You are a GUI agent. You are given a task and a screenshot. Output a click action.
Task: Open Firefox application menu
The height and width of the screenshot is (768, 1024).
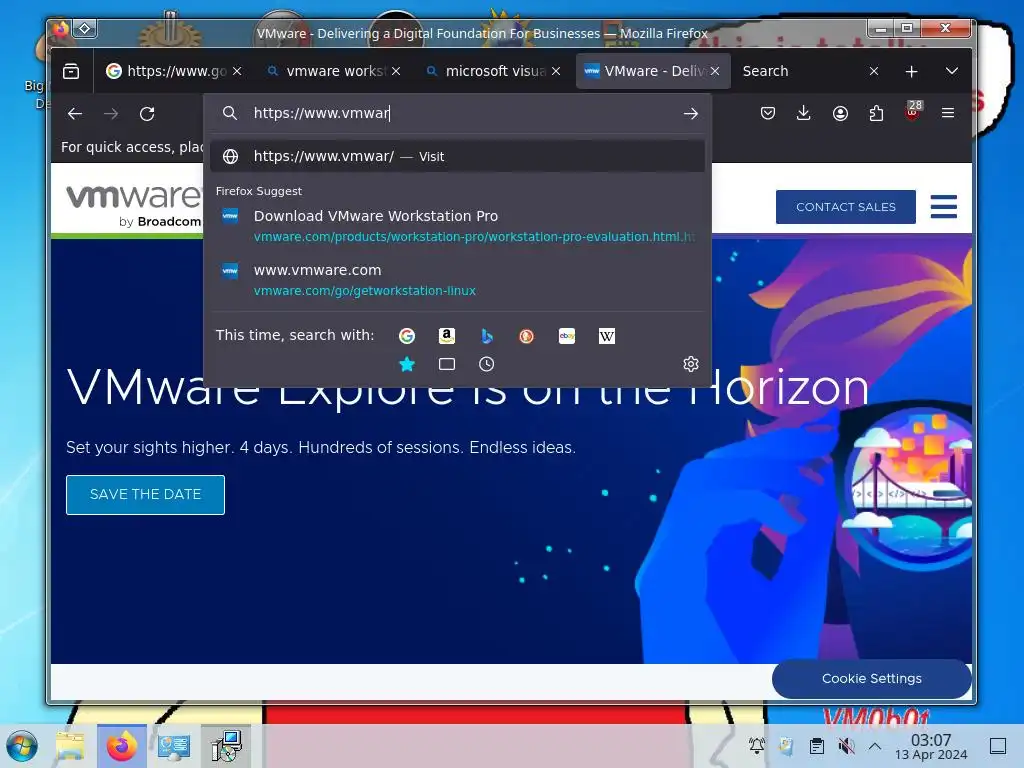click(948, 113)
